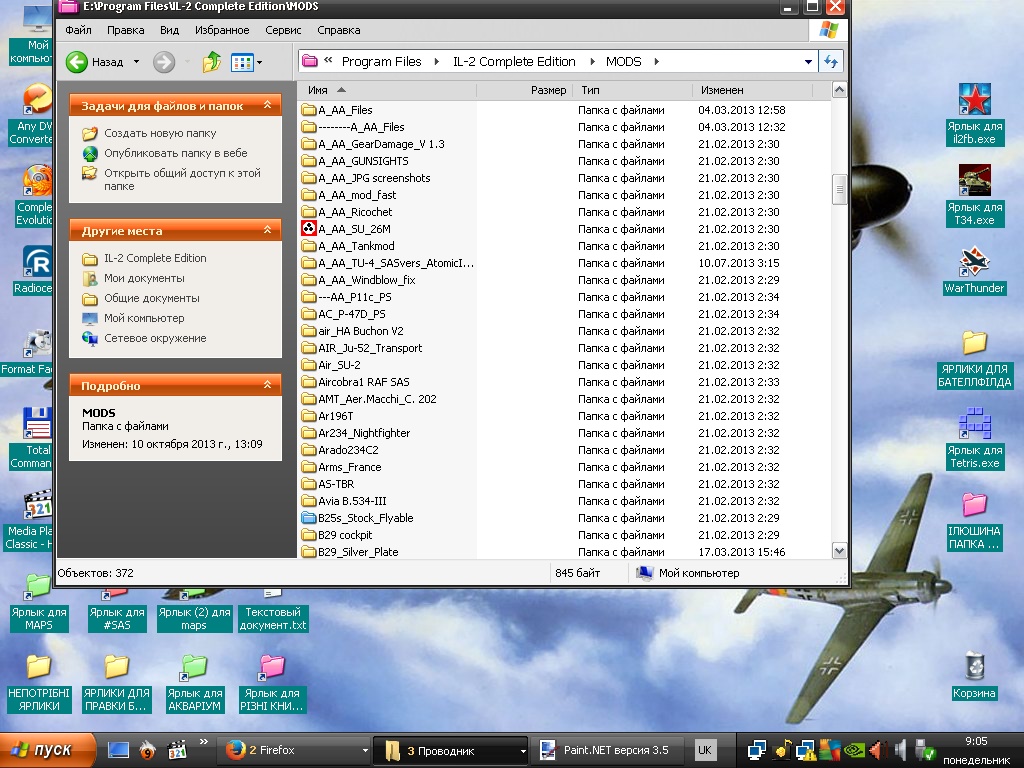Click the address bar refresh/go icon

[x=829, y=61]
